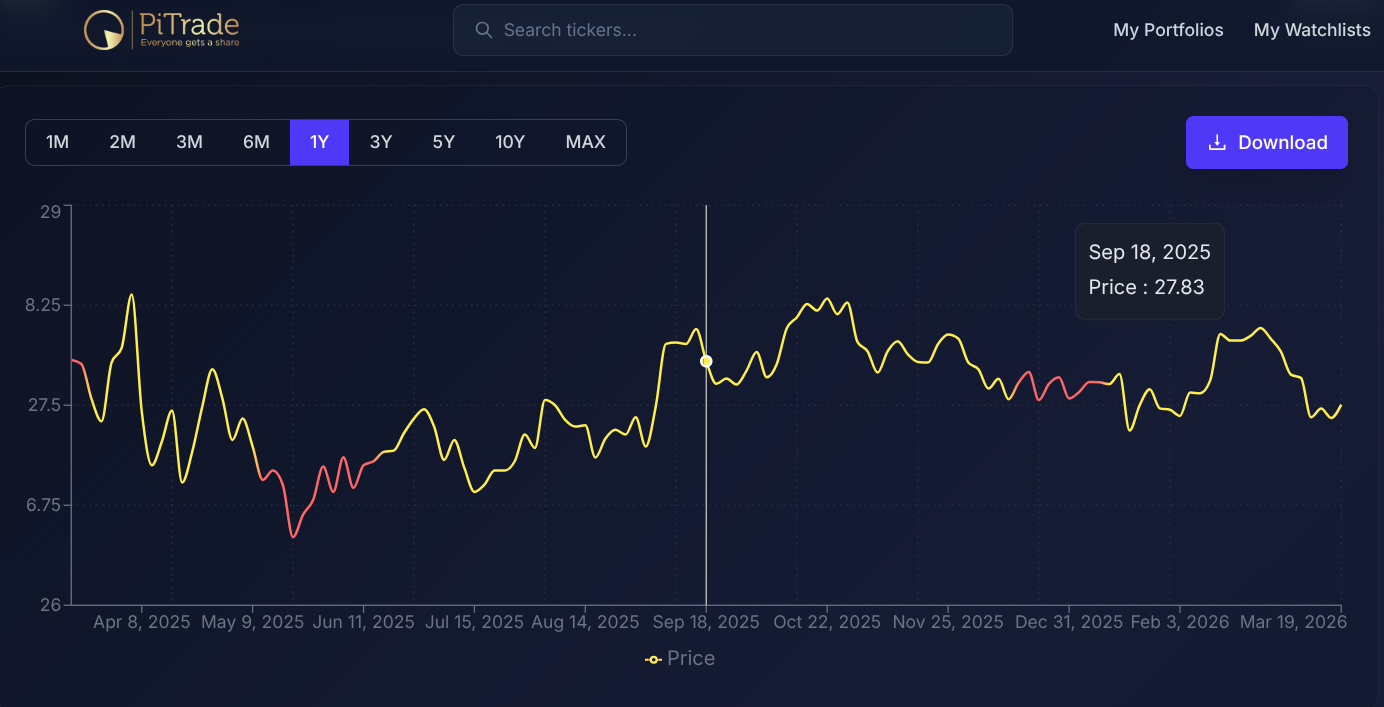Switch chart to 2M range

(122, 142)
